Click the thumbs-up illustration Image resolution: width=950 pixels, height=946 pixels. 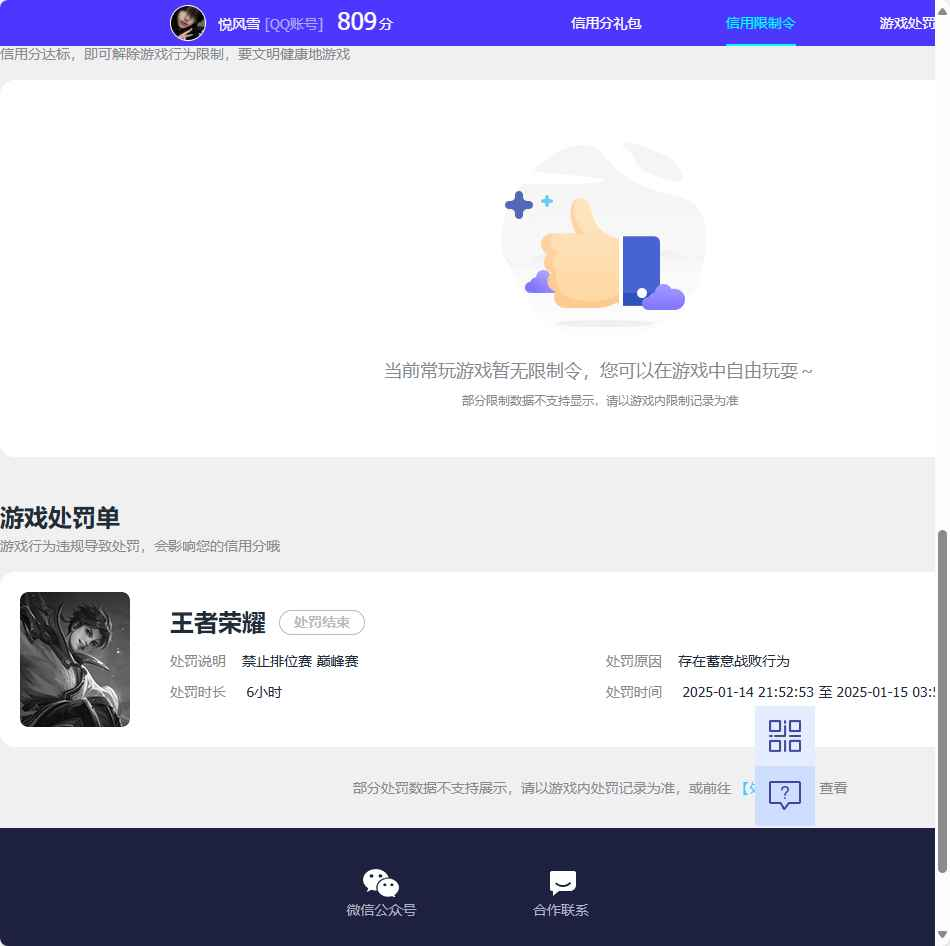603,238
